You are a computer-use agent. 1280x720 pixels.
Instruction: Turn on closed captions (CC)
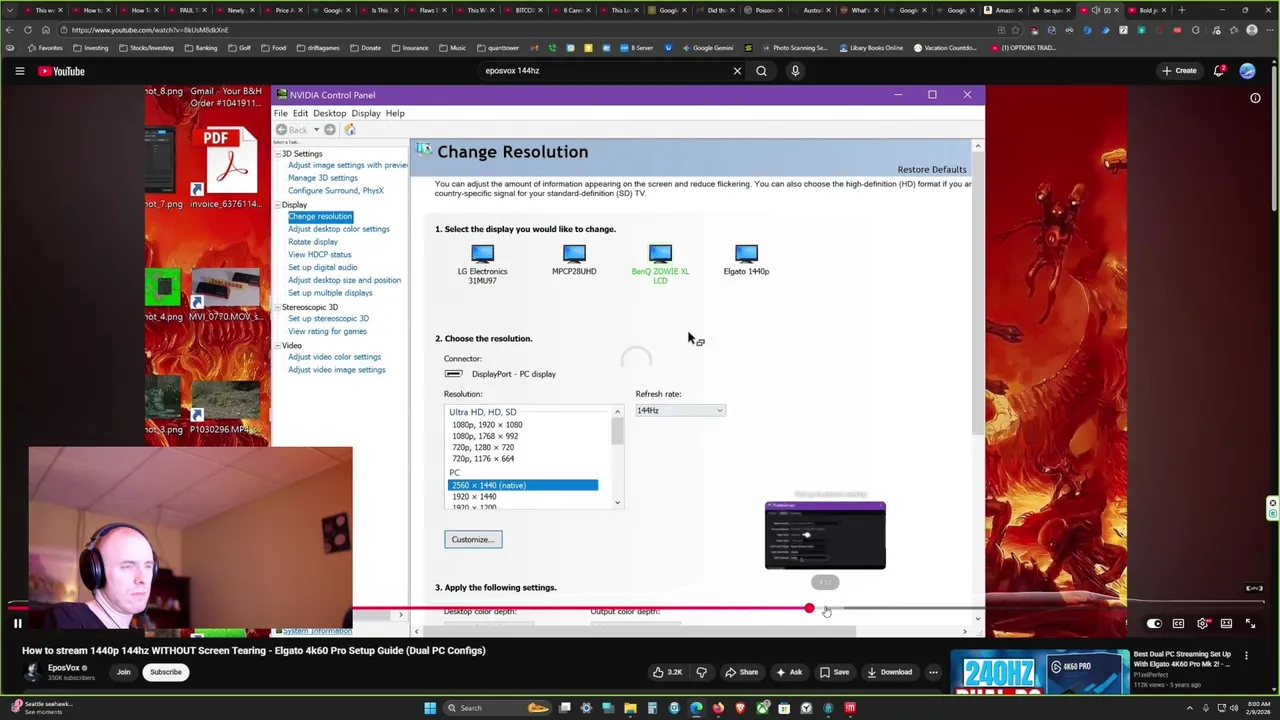point(1178,623)
